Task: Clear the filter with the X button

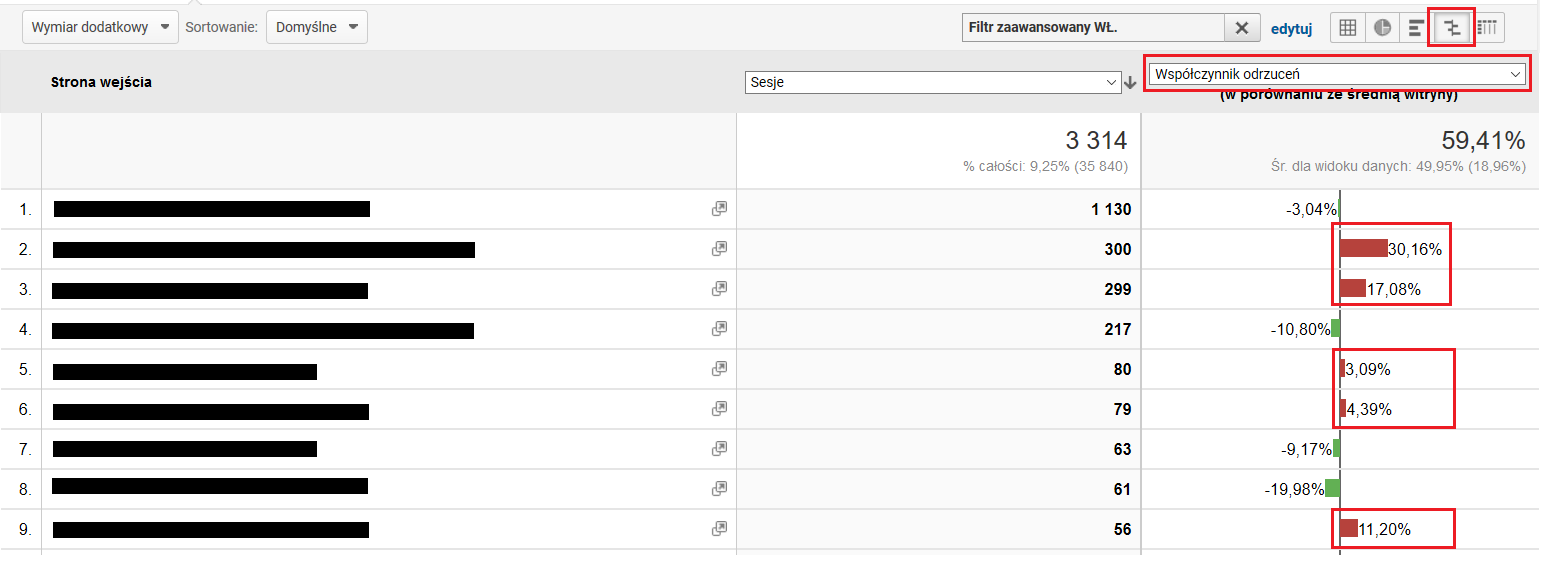Action: [1242, 27]
